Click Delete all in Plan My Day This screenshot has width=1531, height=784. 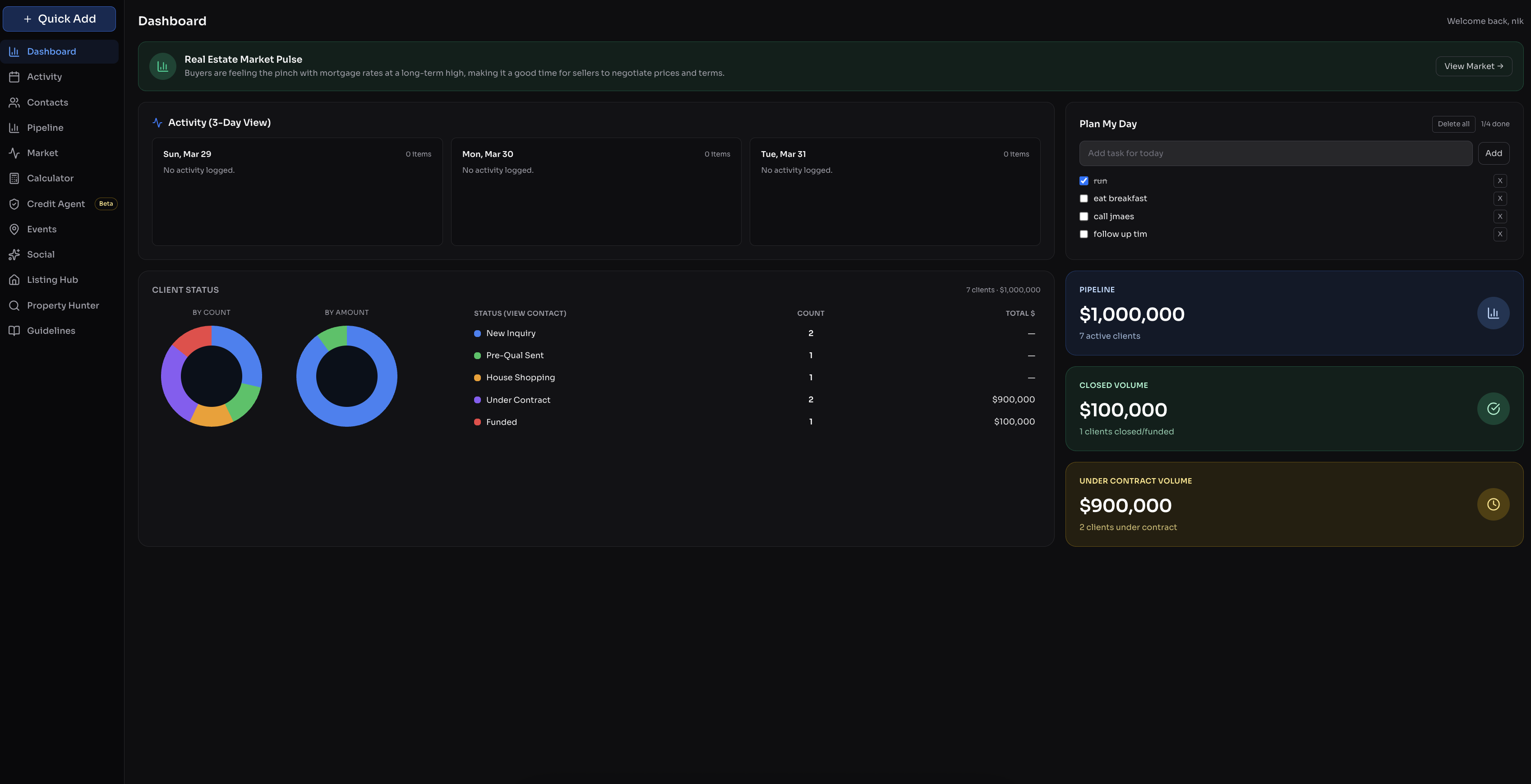click(x=1453, y=124)
